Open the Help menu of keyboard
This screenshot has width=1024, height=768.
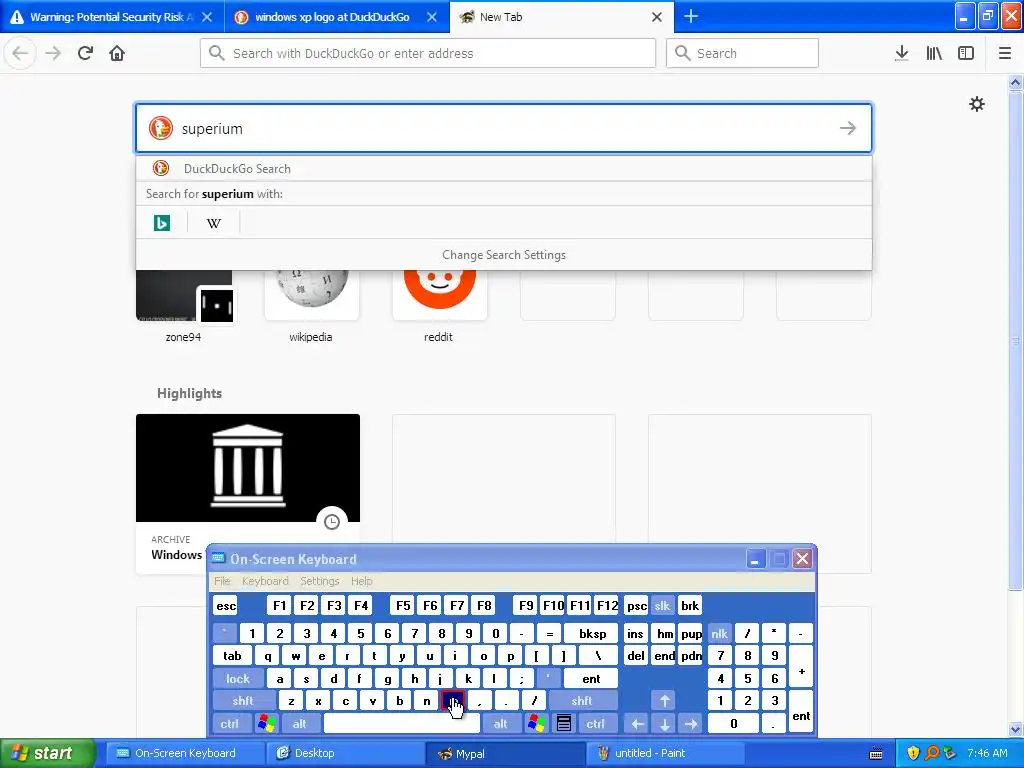click(x=362, y=581)
